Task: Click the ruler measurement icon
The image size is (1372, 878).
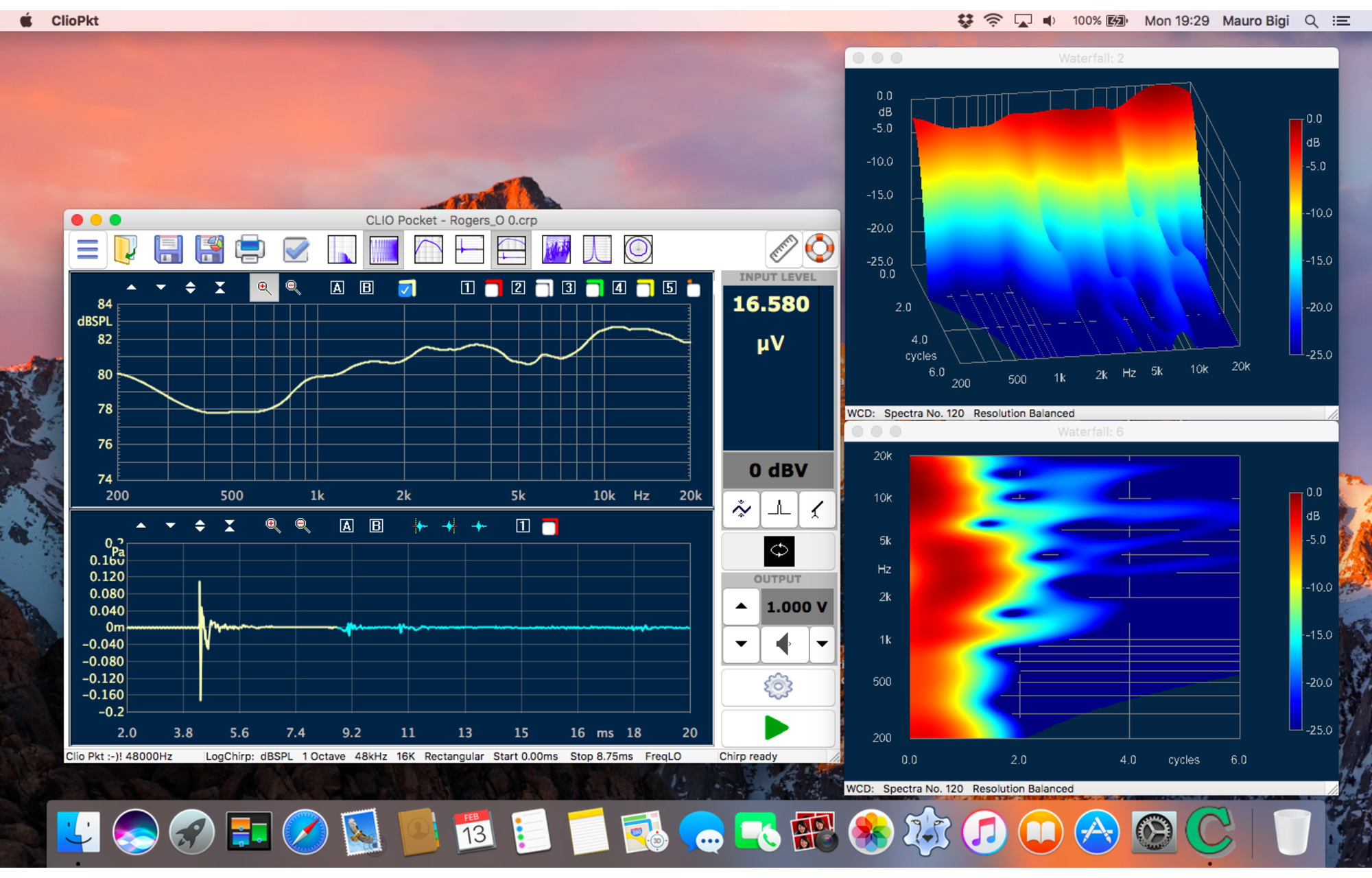Action: pyautogui.click(x=783, y=248)
